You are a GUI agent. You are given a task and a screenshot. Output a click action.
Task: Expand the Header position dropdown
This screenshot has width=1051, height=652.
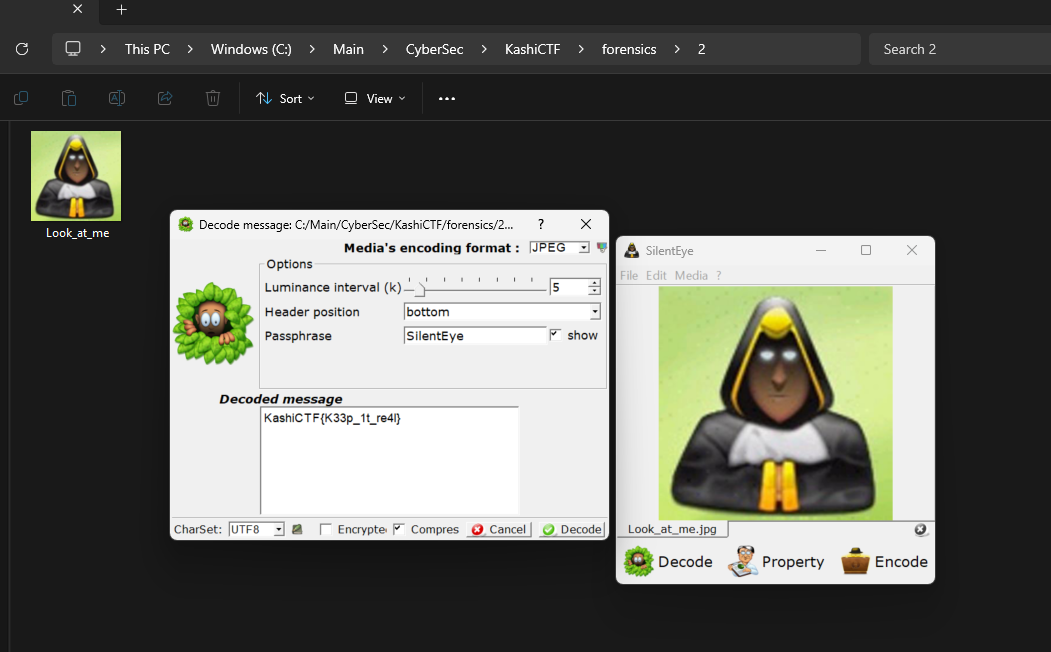click(595, 312)
